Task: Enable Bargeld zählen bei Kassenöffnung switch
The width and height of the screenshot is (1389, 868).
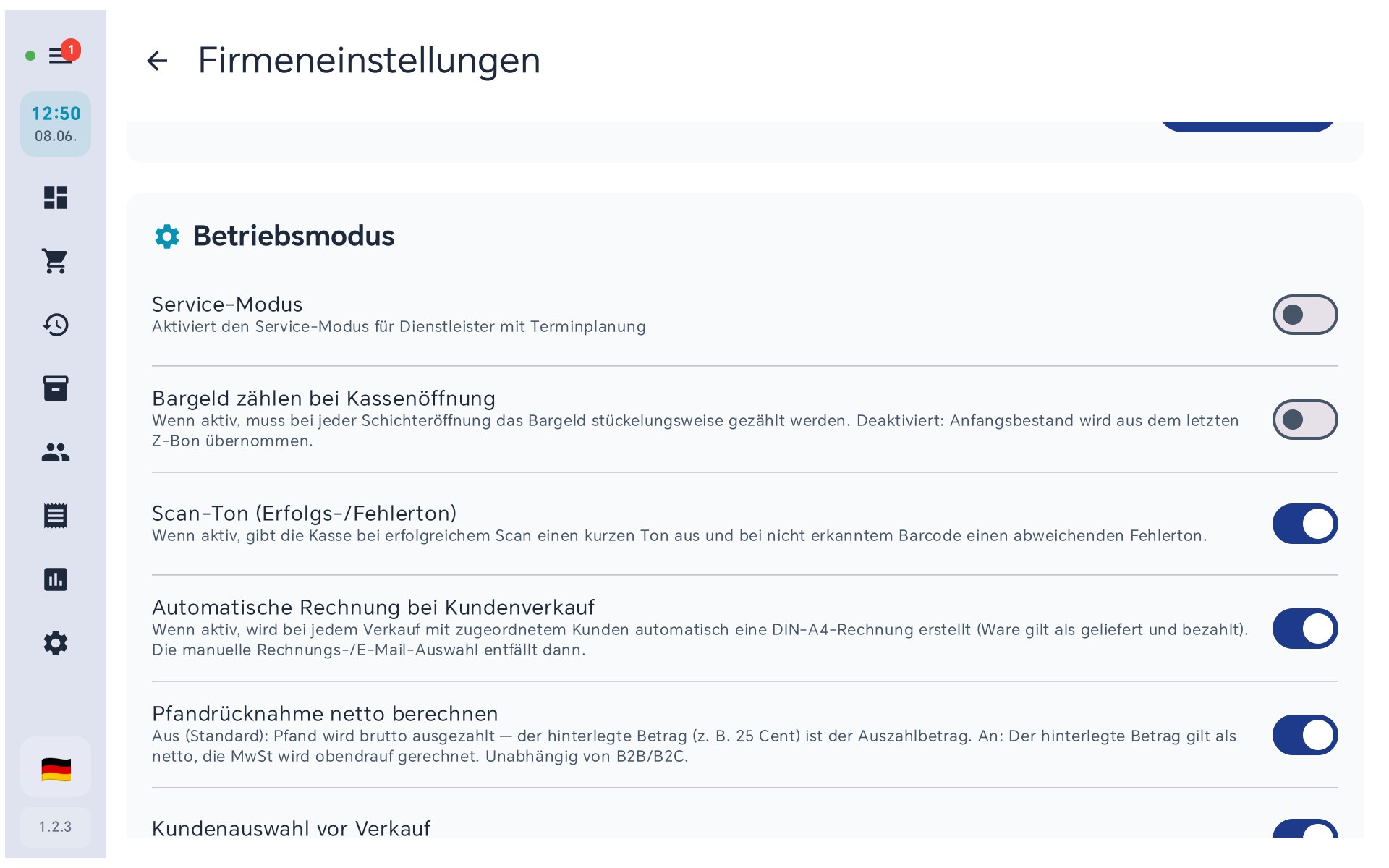Action: [1305, 420]
